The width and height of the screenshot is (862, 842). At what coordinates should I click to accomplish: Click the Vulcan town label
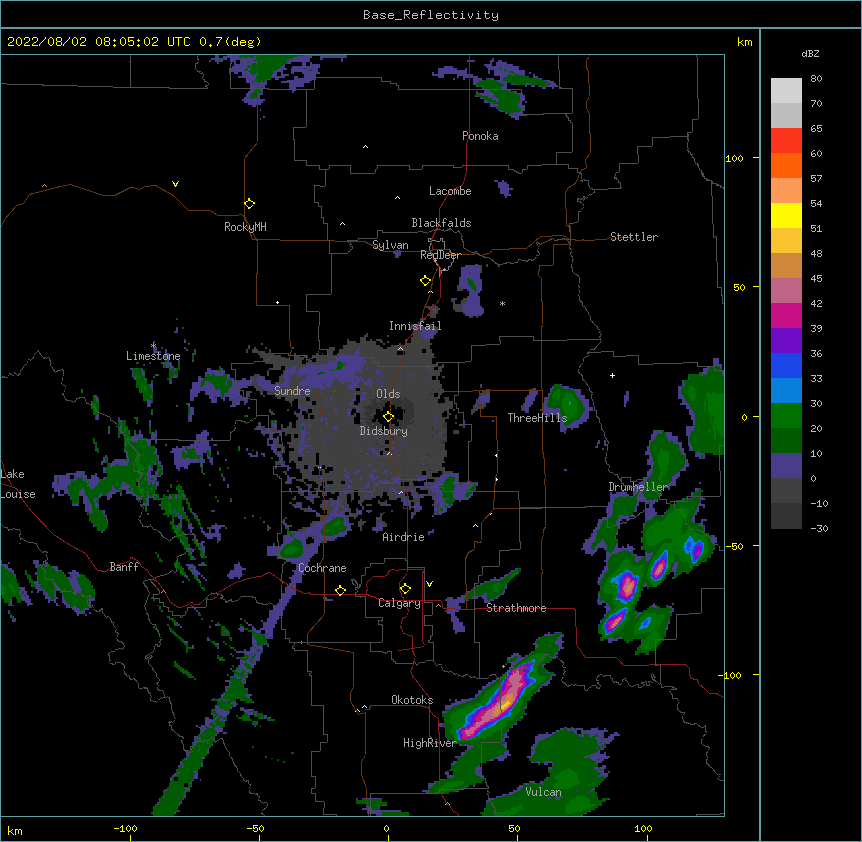(x=543, y=792)
